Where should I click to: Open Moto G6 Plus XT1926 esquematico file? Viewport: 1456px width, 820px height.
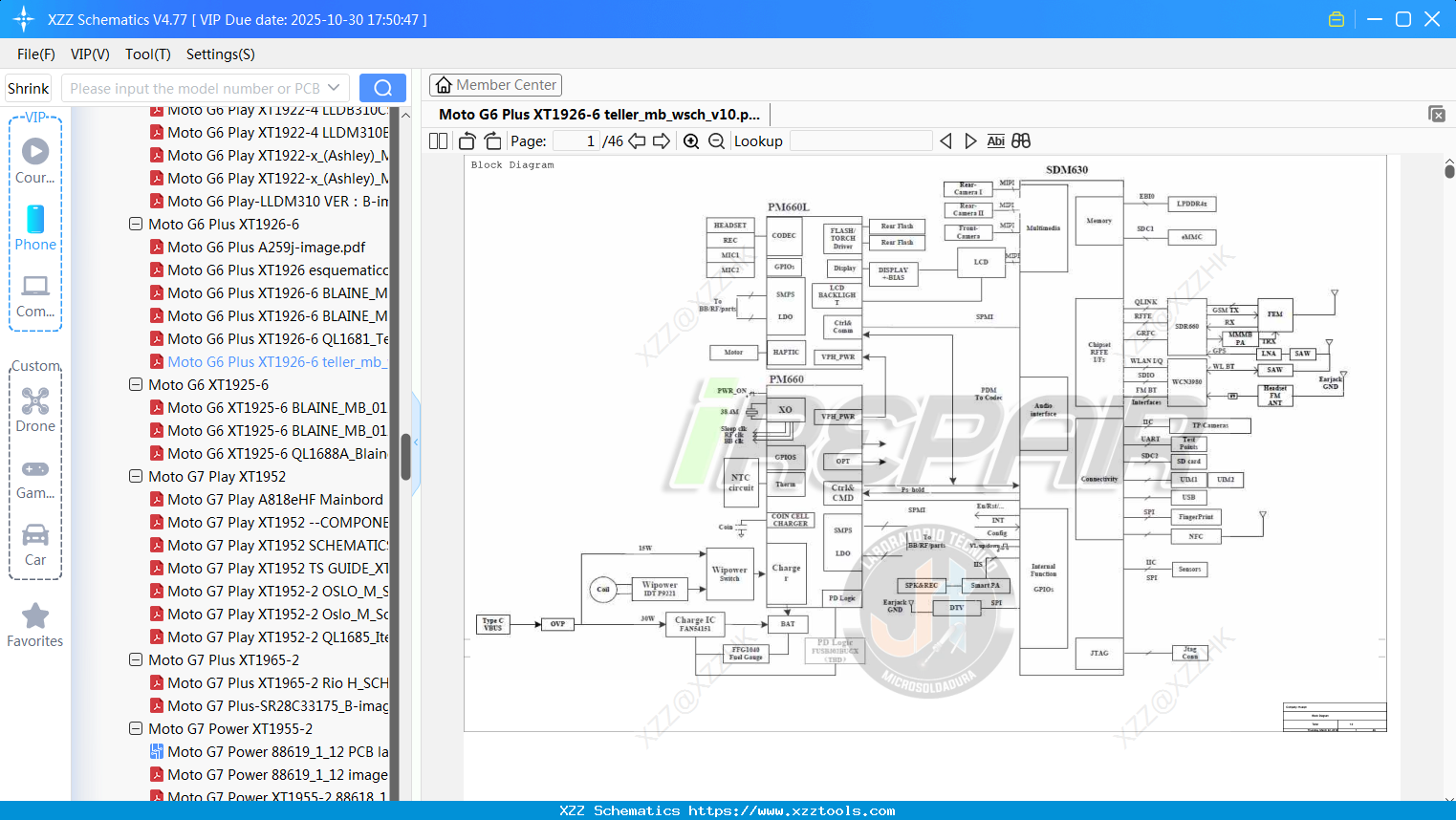click(x=277, y=270)
